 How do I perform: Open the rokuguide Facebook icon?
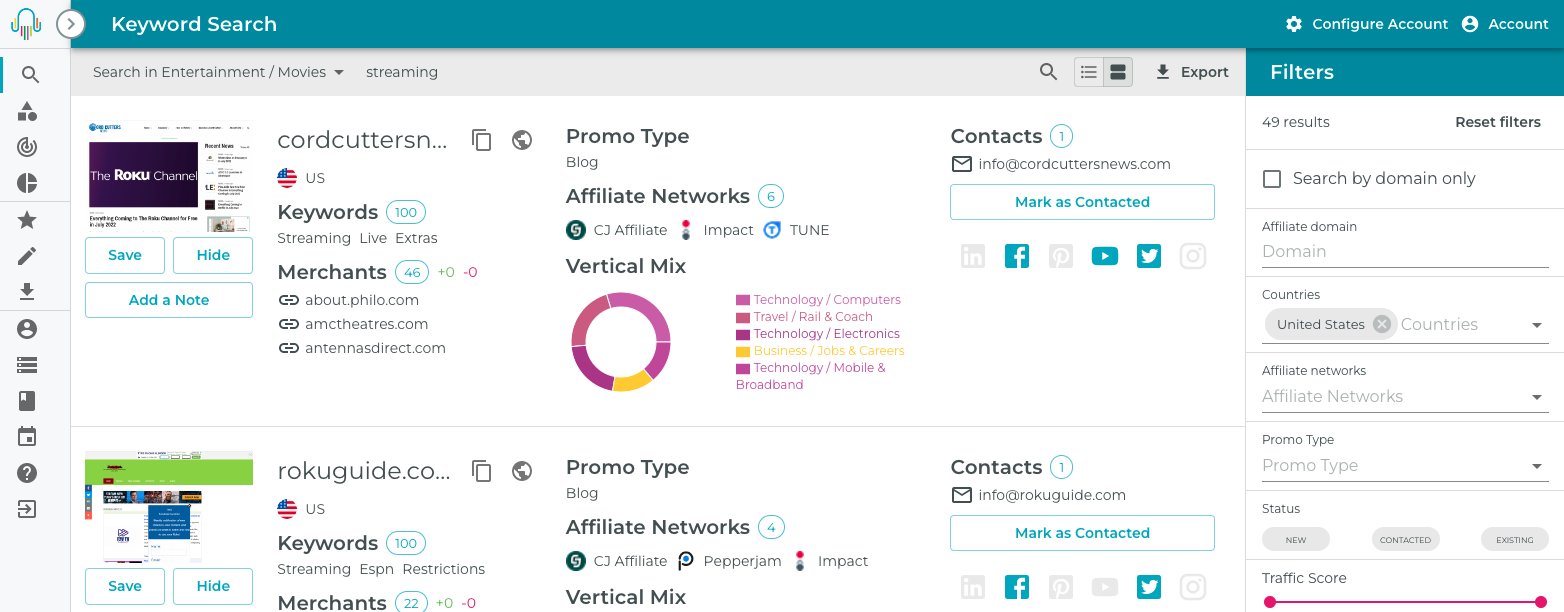click(1017, 587)
